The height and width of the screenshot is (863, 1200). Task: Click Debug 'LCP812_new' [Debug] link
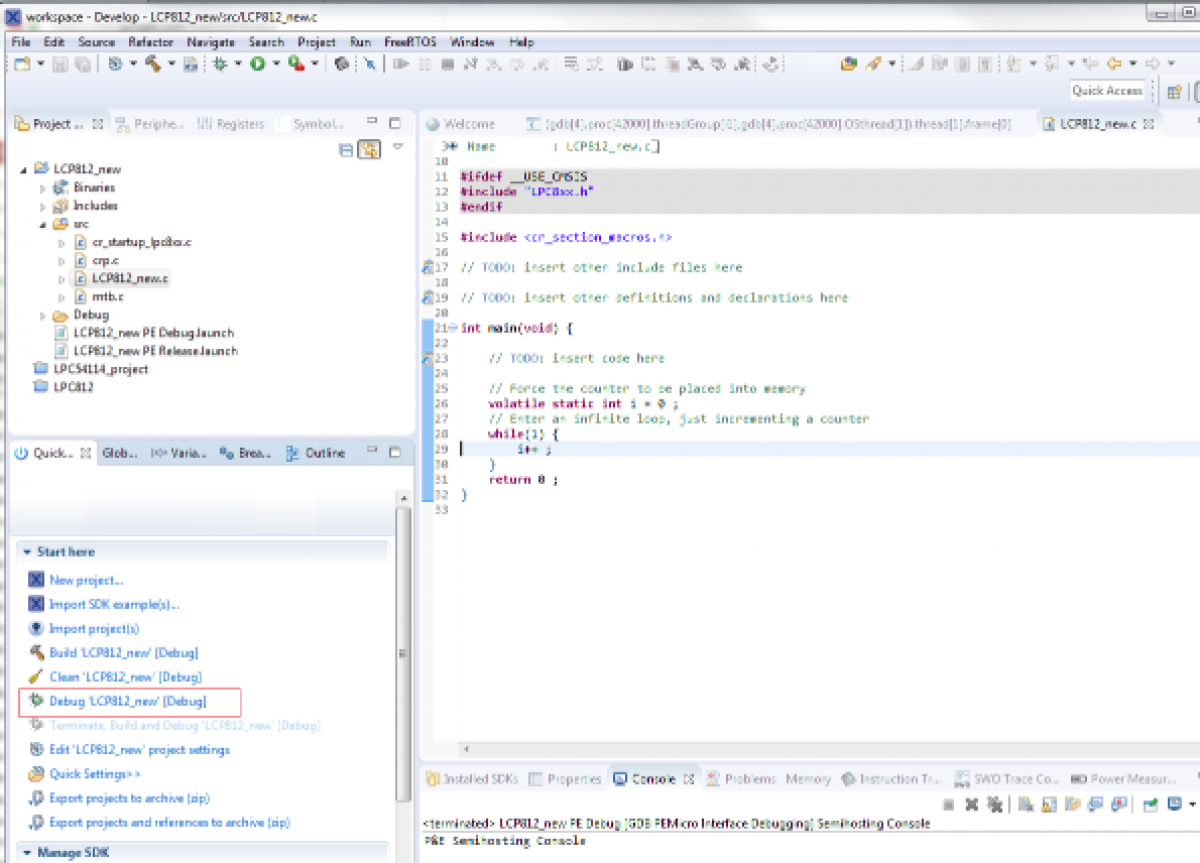pyautogui.click(x=127, y=701)
